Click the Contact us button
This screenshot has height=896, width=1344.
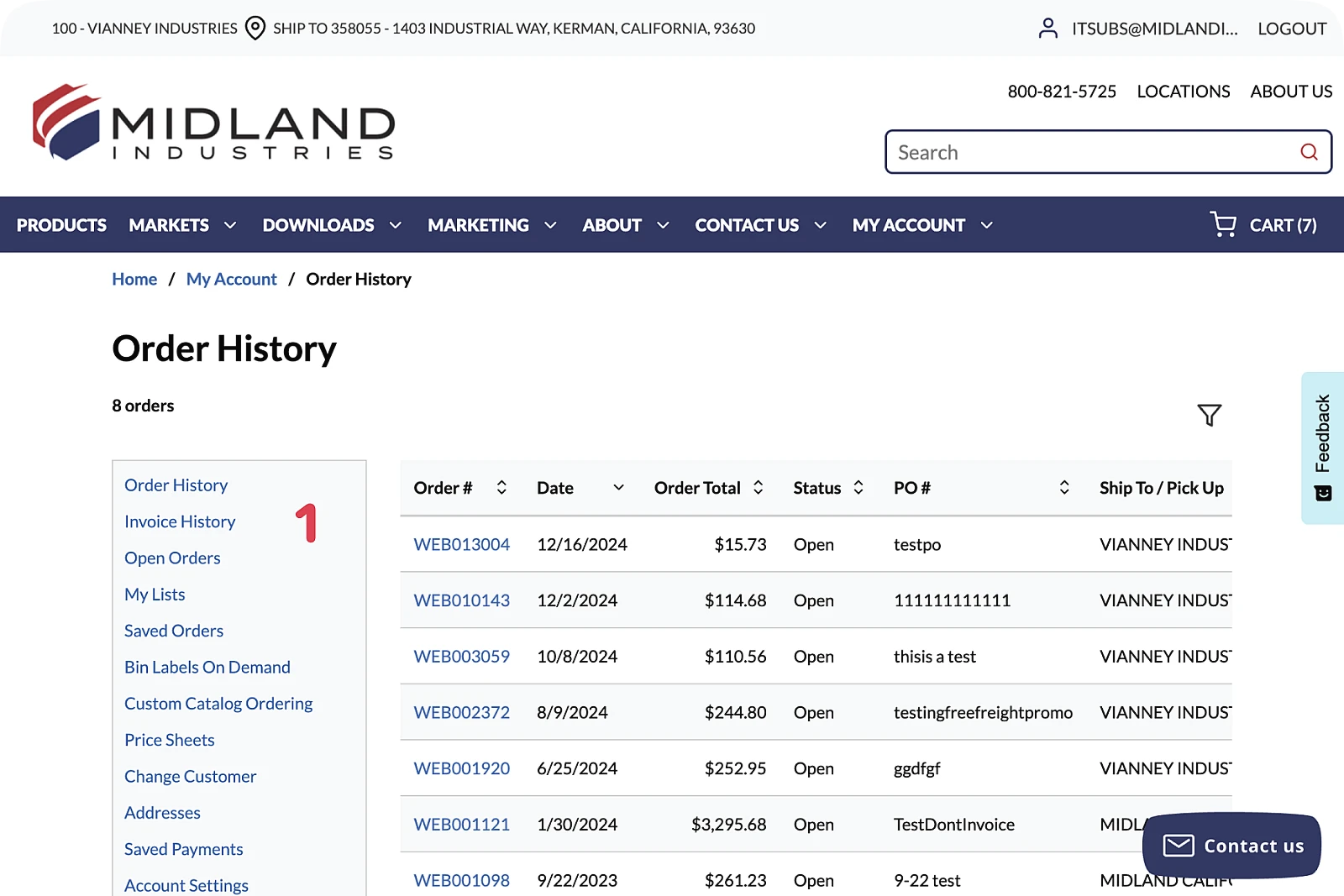click(1231, 846)
